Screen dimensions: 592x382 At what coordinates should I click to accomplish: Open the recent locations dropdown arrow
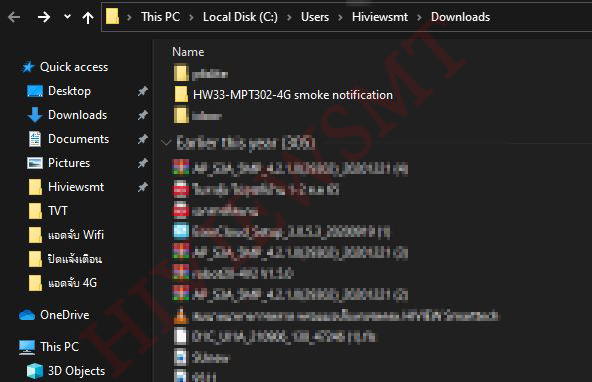coord(67,17)
